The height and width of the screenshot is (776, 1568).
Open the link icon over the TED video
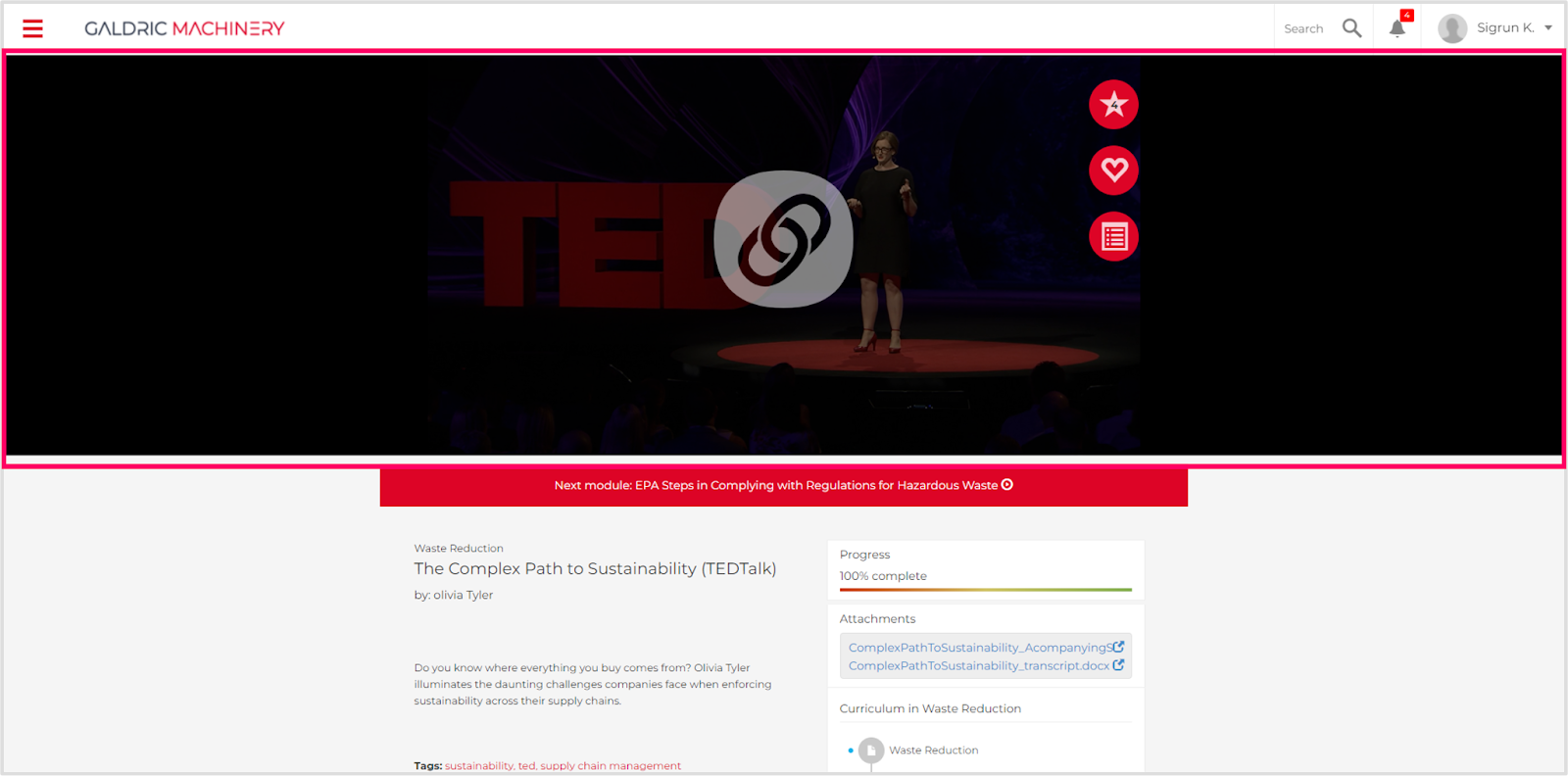tap(783, 239)
